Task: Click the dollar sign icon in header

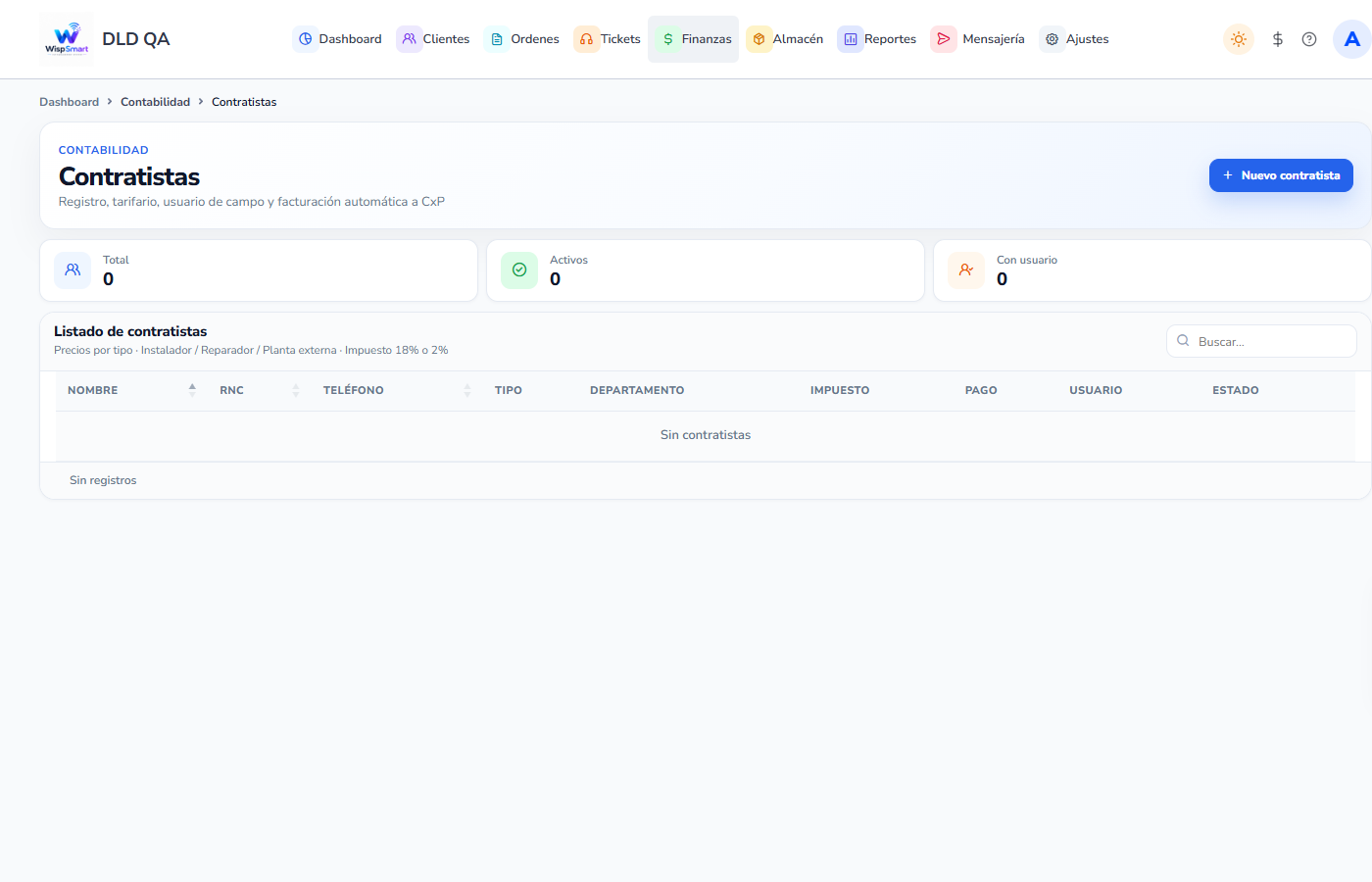Action: coord(1278,39)
